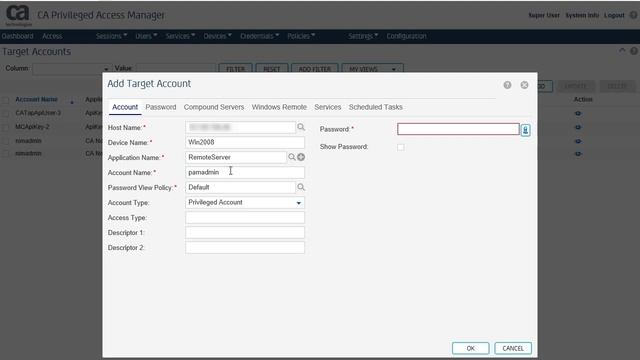Open the System Info link
Image resolution: width=640 pixels, height=360 pixels.
pyautogui.click(x=582, y=15)
